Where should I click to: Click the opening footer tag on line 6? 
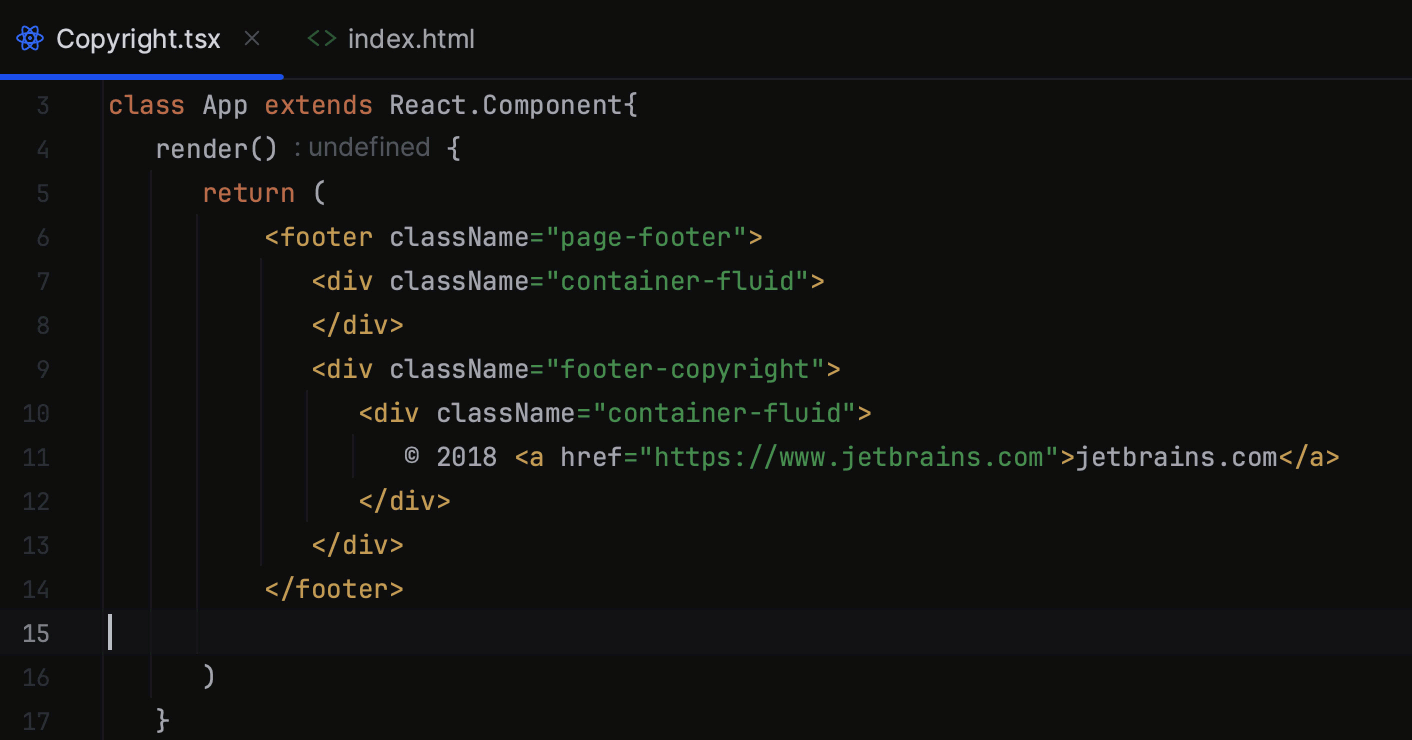318,236
